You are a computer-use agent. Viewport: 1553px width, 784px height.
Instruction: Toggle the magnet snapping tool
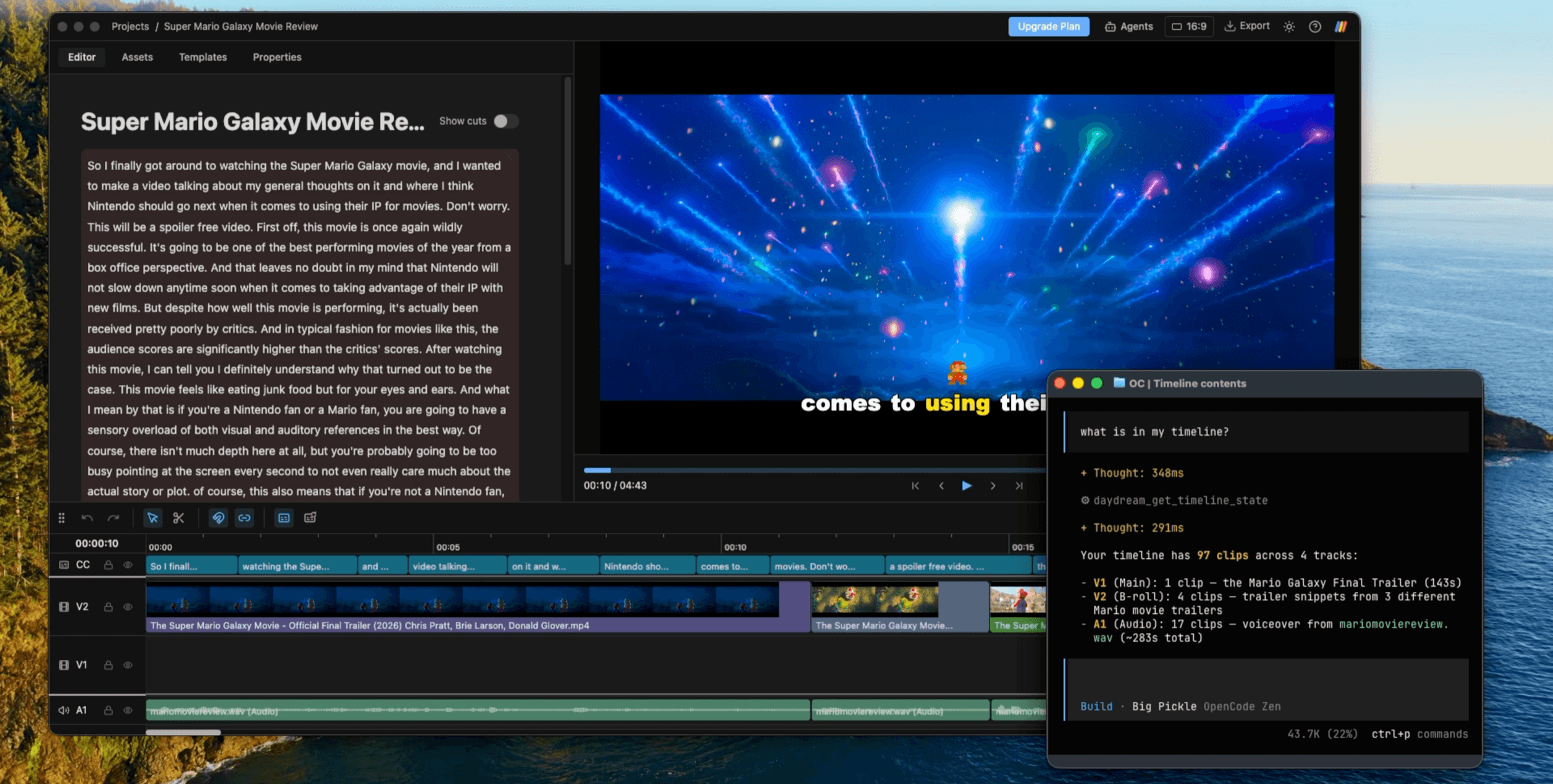click(x=219, y=518)
